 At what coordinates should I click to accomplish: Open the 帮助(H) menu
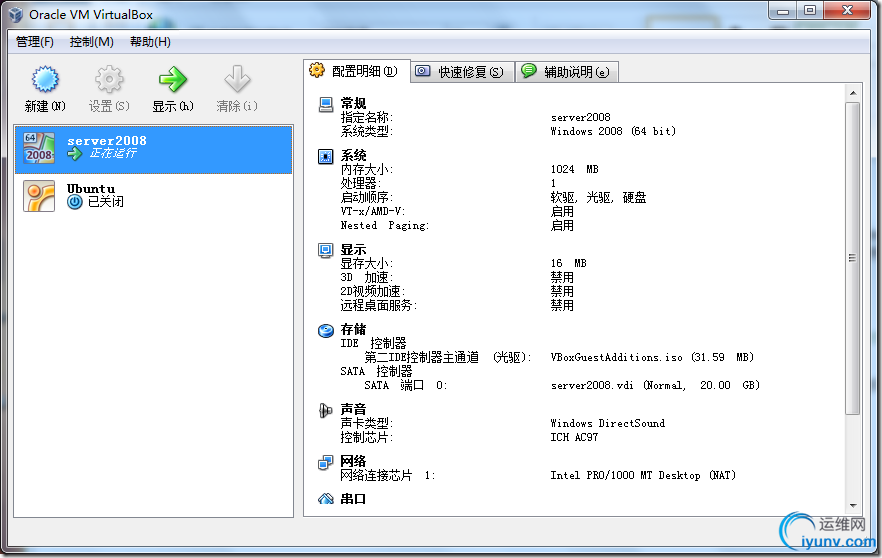point(150,42)
